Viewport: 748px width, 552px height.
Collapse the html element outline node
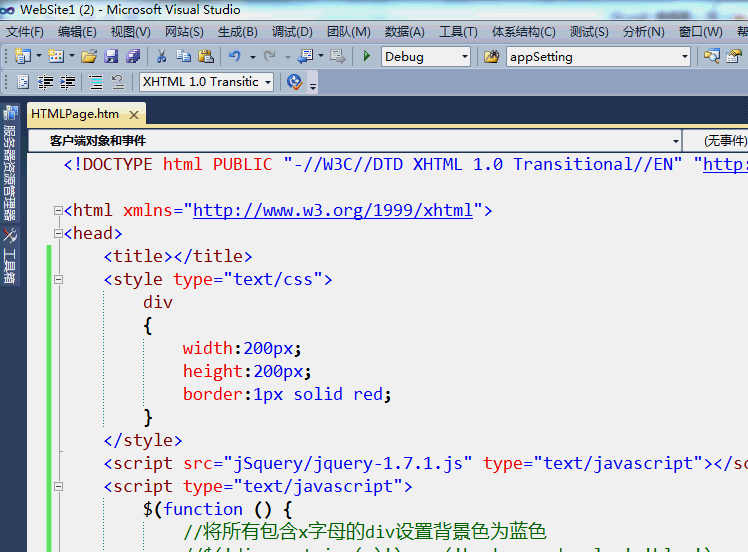[57, 210]
